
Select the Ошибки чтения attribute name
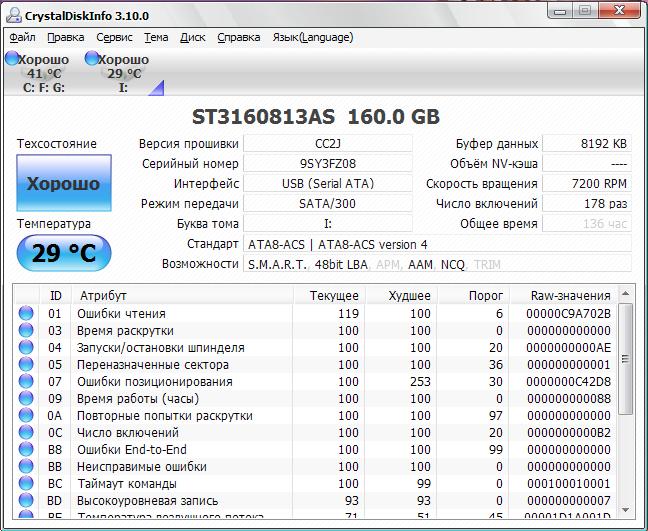pos(122,314)
